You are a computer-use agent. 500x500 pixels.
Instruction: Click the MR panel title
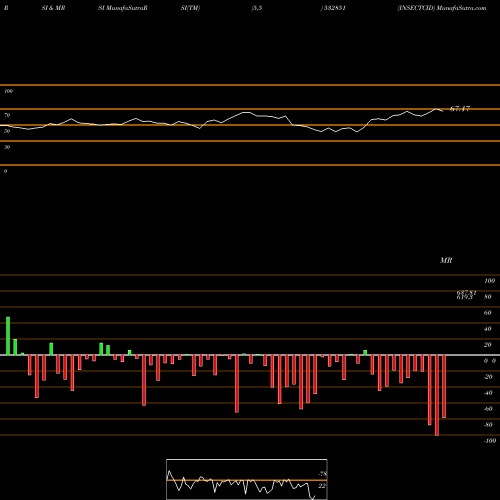coord(446,260)
